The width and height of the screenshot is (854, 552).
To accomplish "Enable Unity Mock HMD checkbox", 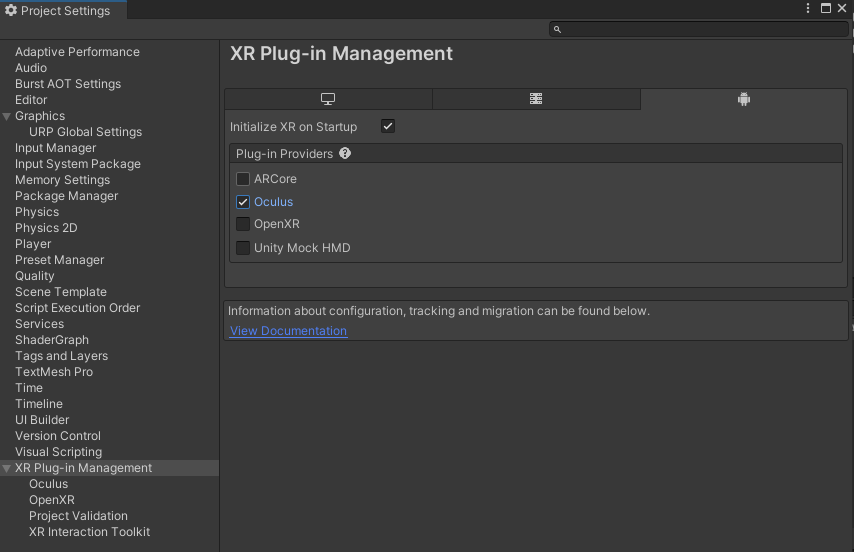I will click(x=243, y=248).
